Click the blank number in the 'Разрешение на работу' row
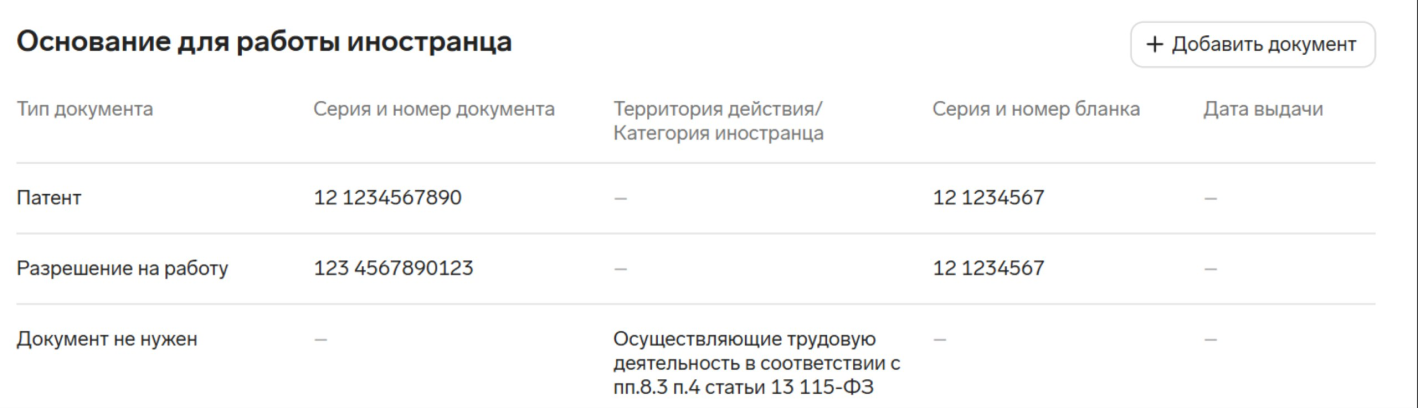Viewport: 1418px width, 408px height. tap(988, 268)
